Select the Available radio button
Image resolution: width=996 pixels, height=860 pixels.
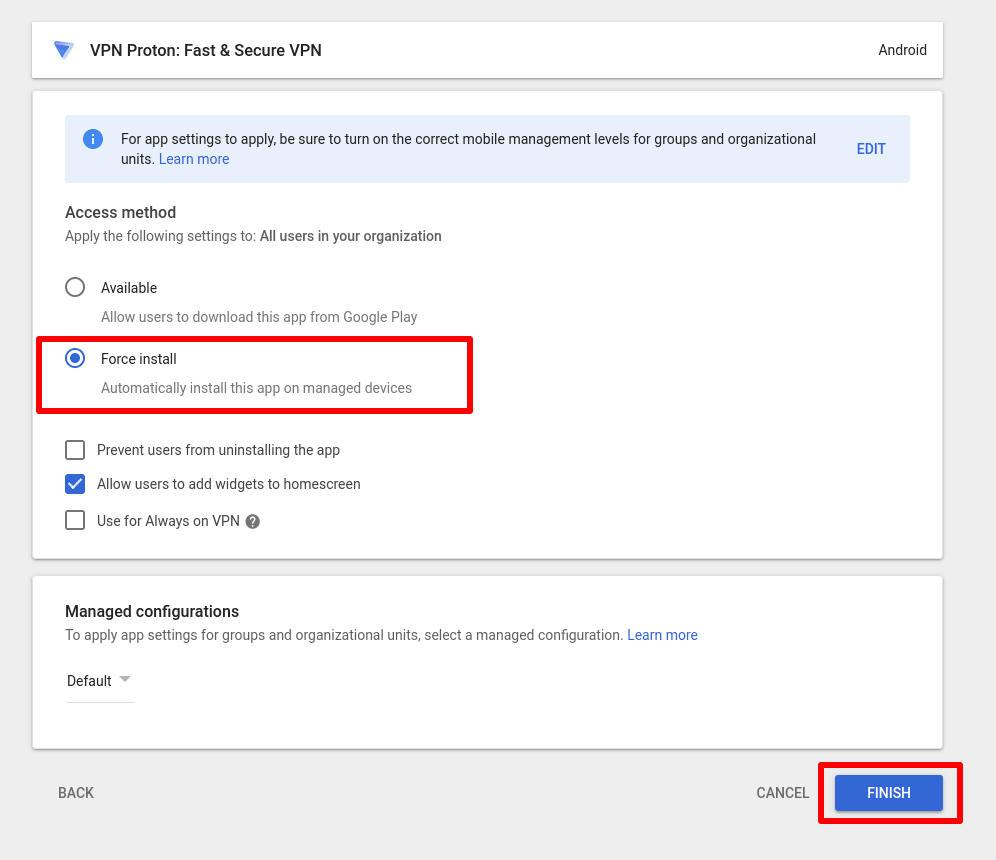[75, 287]
